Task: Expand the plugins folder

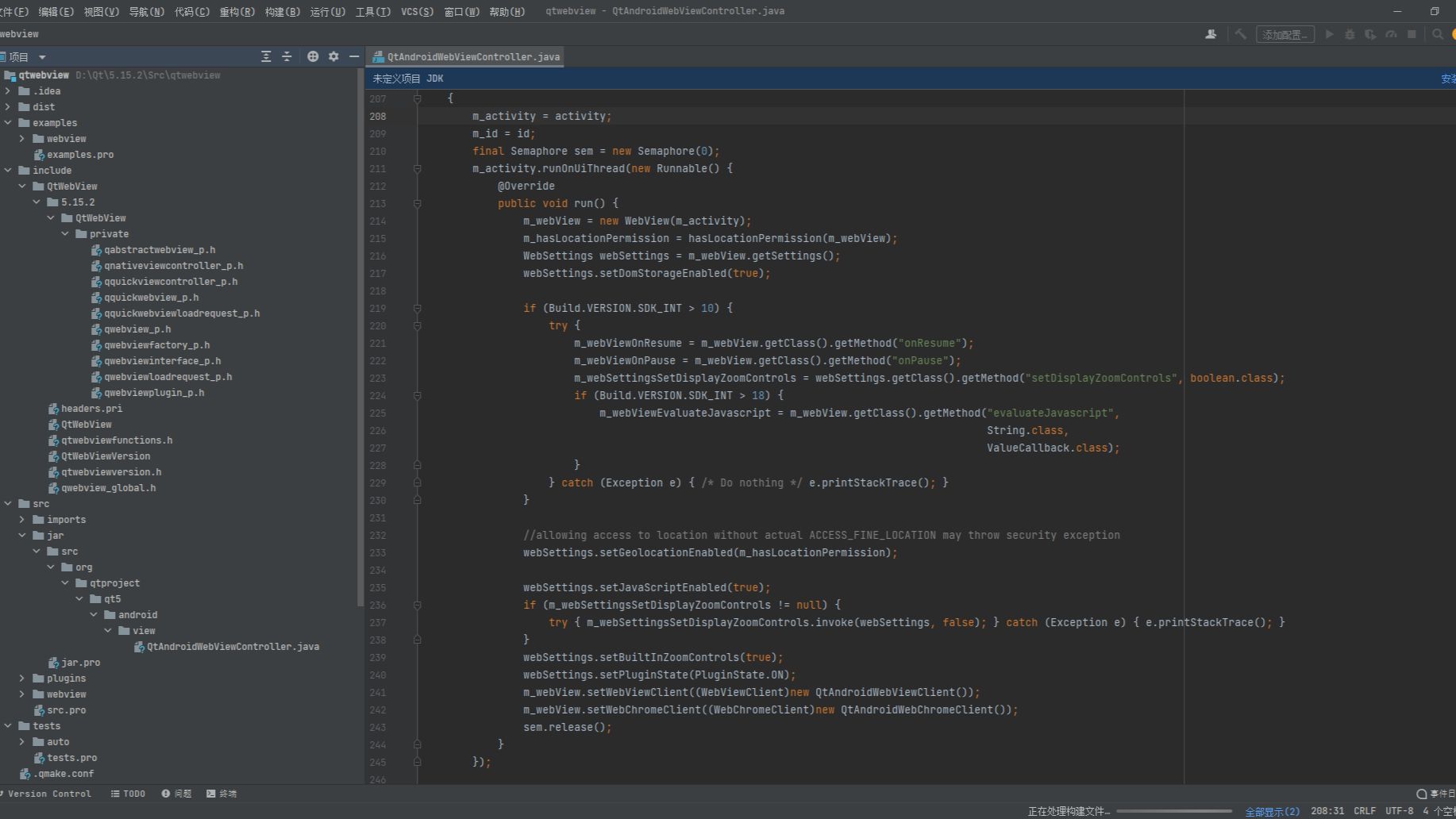Action: (x=22, y=679)
